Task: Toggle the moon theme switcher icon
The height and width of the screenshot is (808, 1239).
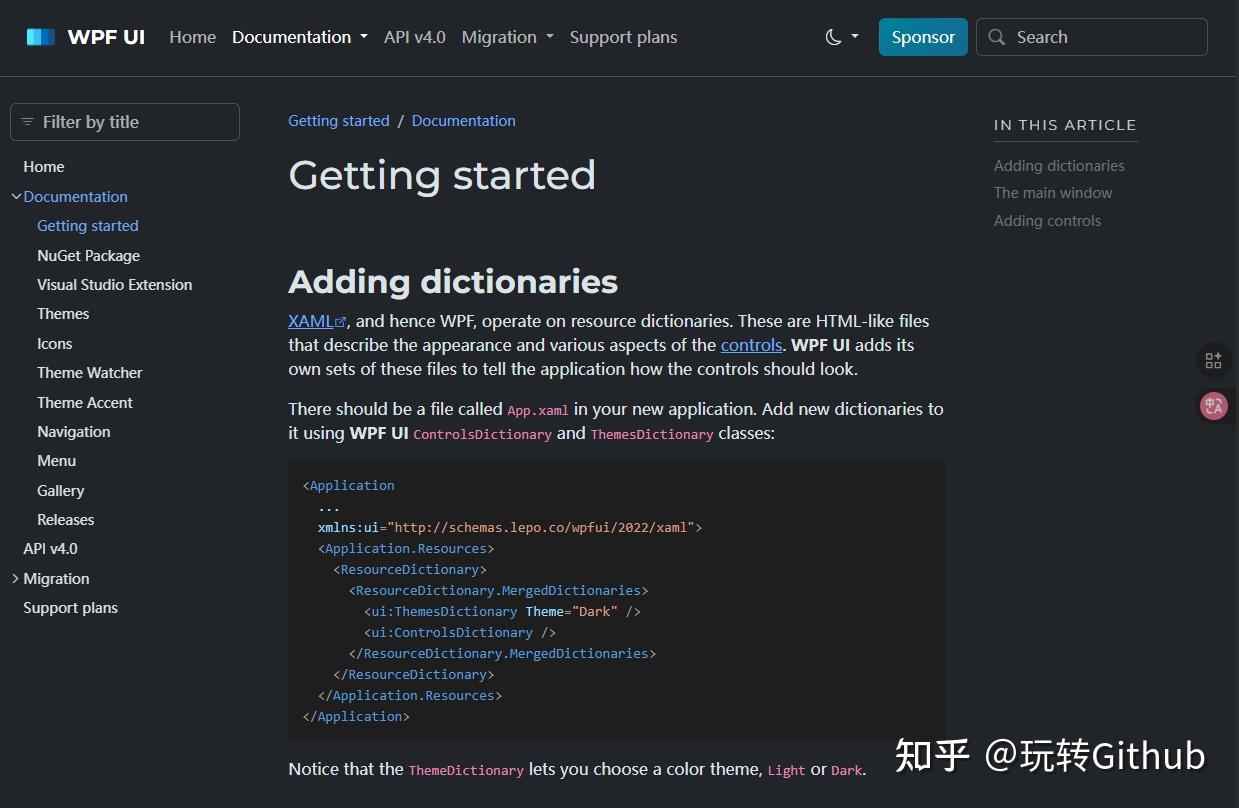Action: (x=833, y=37)
